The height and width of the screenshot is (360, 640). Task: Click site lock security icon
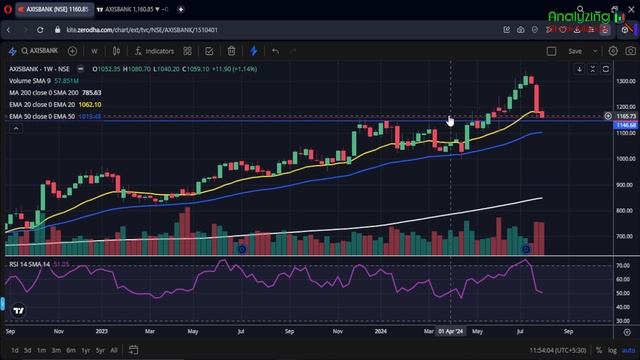point(58,30)
